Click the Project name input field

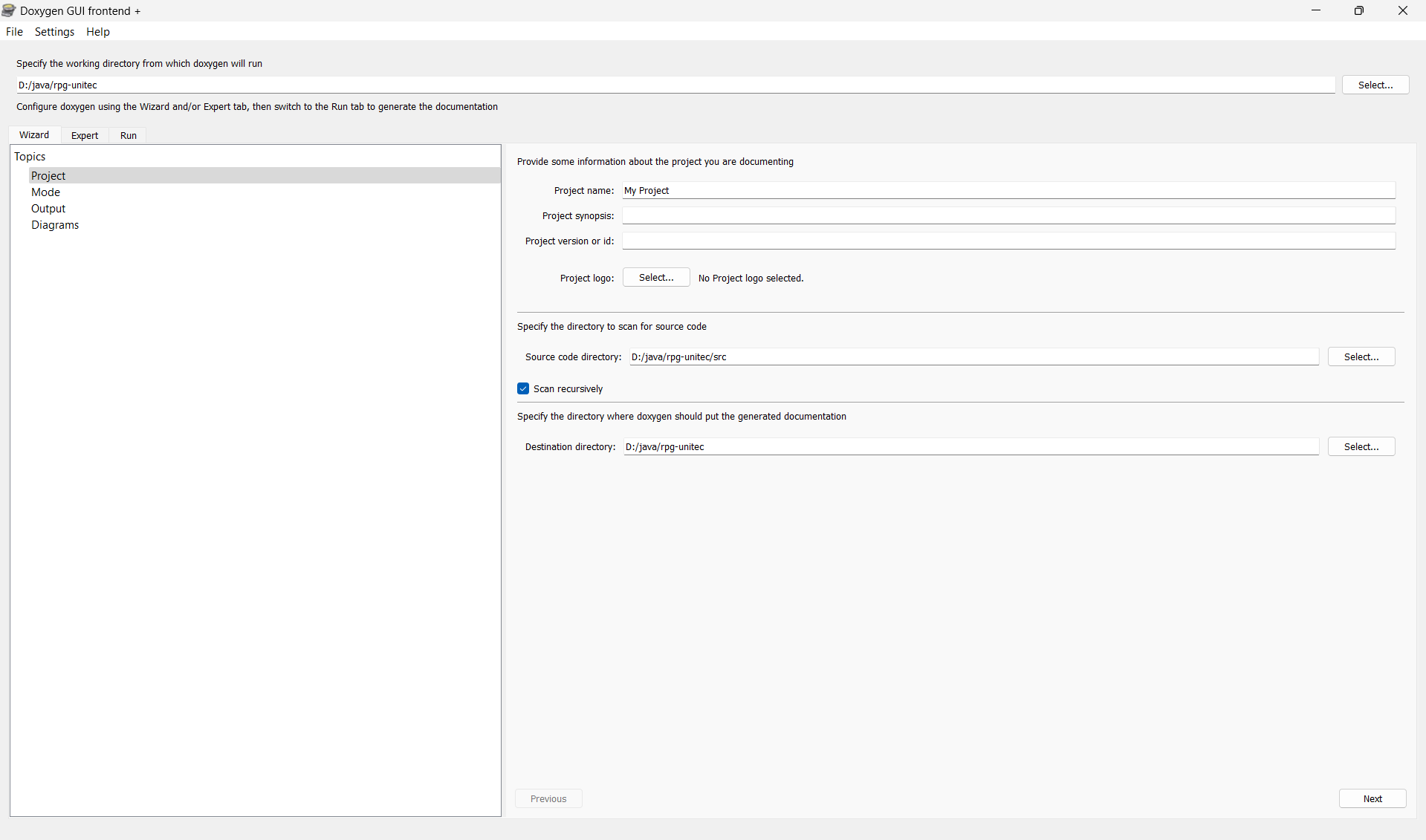(1008, 190)
